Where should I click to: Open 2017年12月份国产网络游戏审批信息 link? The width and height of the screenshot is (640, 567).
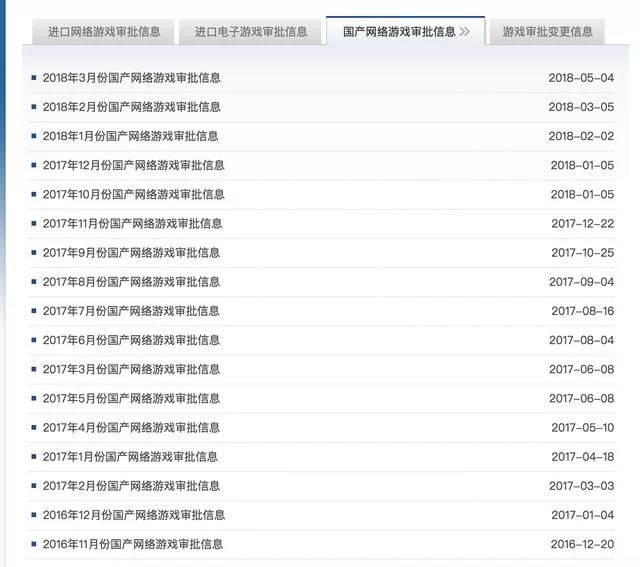point(134,165)
